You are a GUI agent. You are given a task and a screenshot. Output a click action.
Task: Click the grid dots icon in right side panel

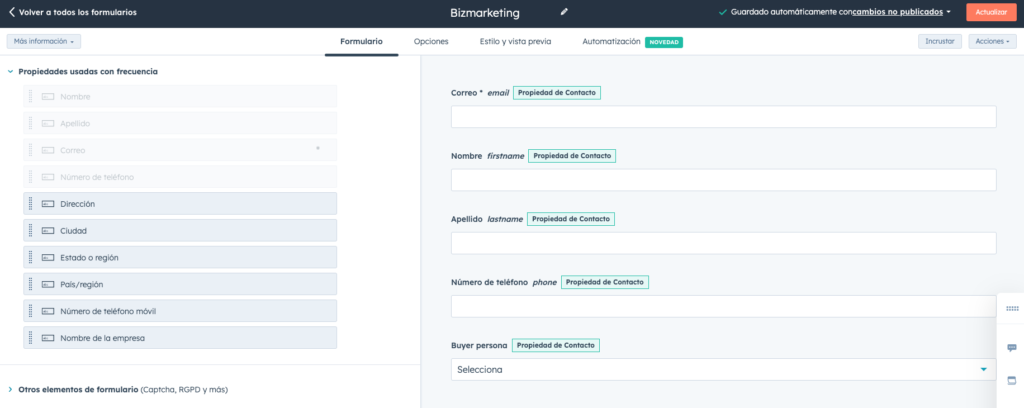[1012, 308]
